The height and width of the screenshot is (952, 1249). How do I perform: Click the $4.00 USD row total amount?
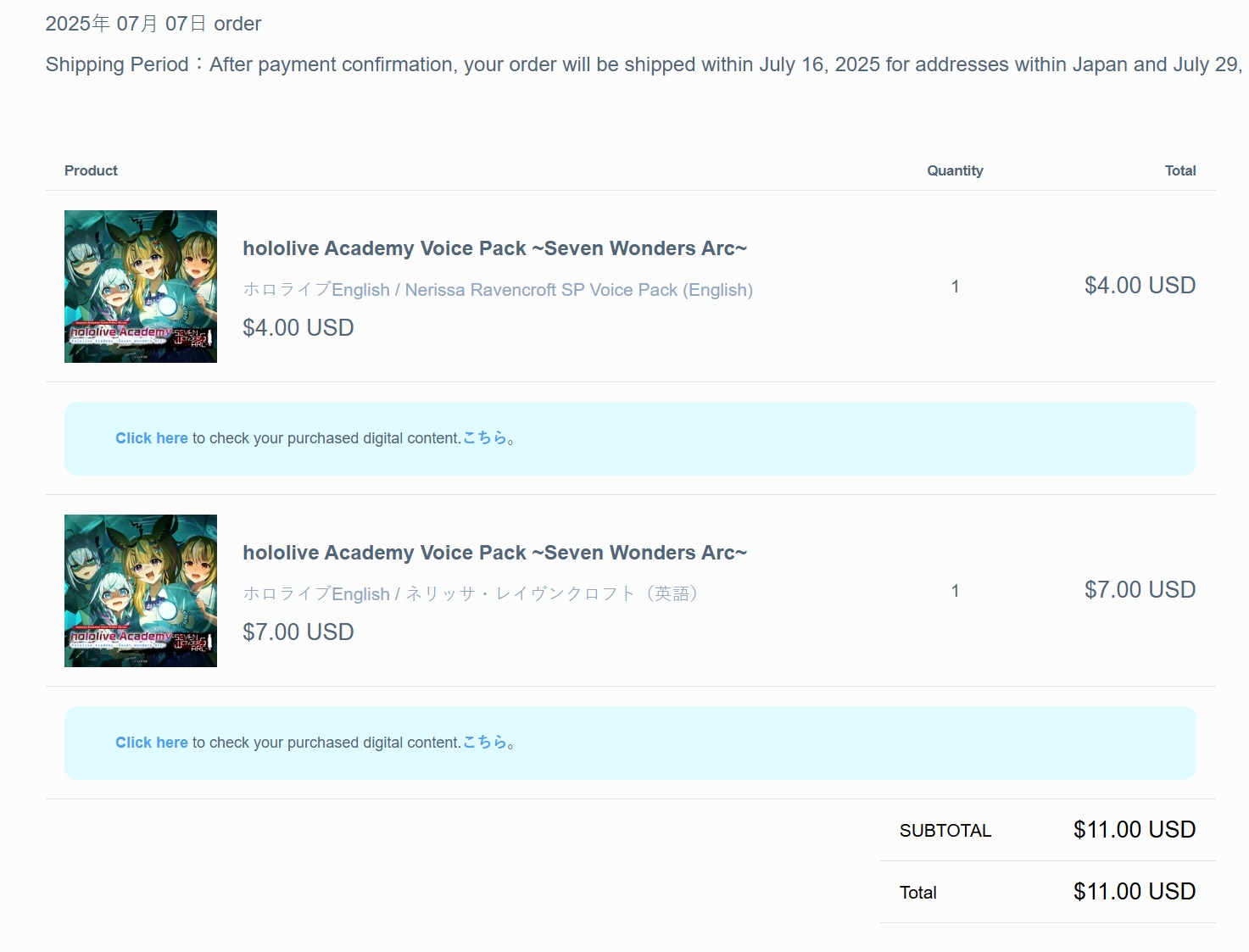(1140, 286)
